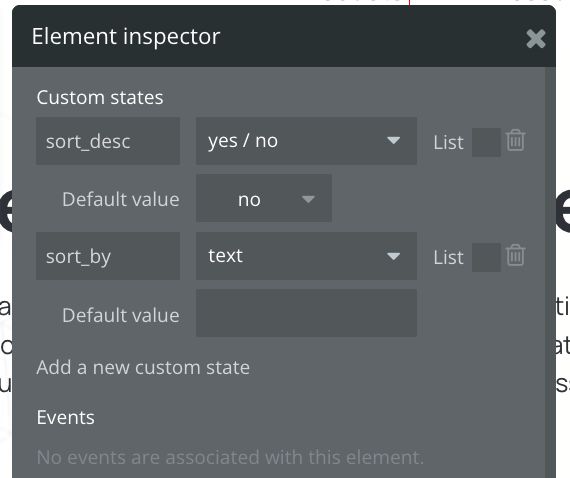Add a new custom state
The width and height of the screenshot is (570, 478).
click(143, 367)
